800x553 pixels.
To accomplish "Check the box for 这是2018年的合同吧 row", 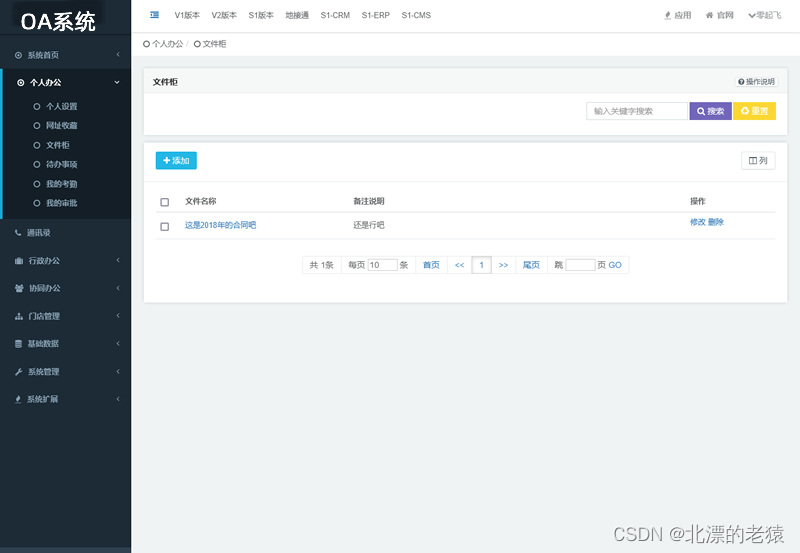I will point(165,226).
